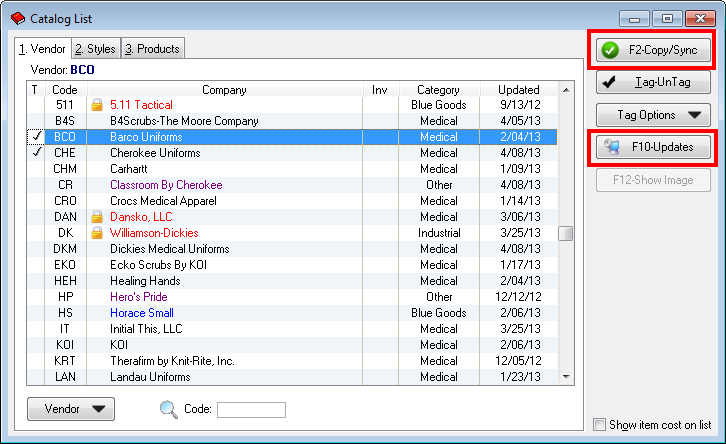The width and height of the screenshot is (726, 444).
Task: Click the lock icon beside Williamson-Dickies
Action: pyautogui.click(x=97, y=233)
